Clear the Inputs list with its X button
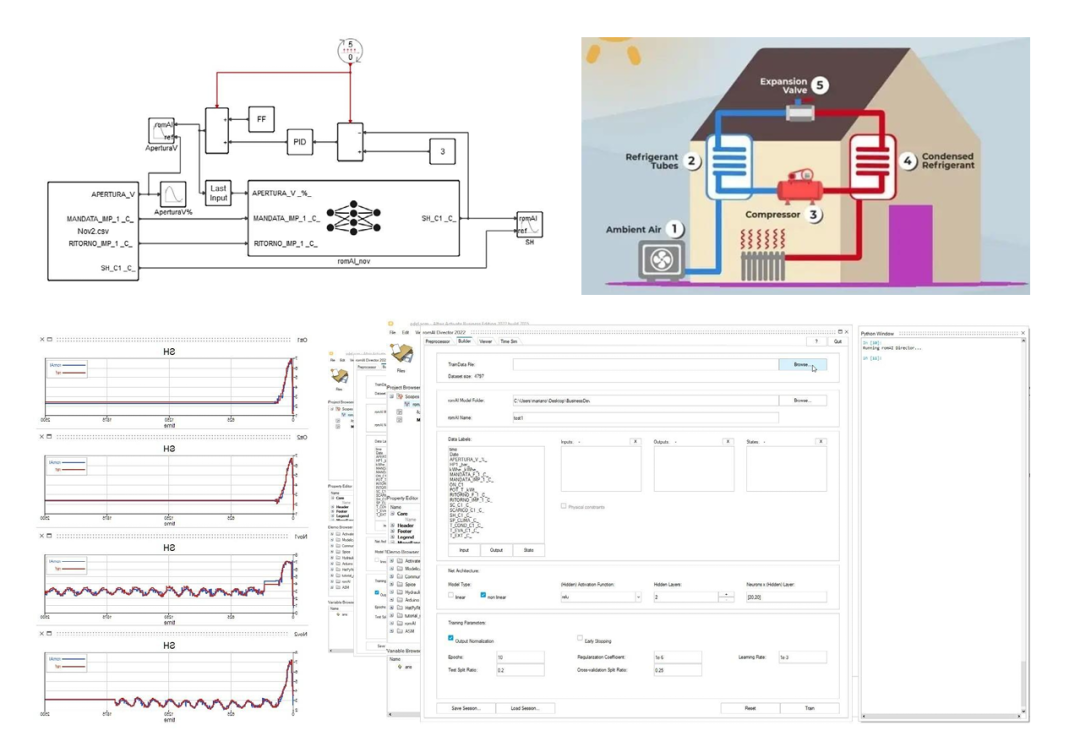Screen dimensions: 1080x747 (x=634, y=441)
